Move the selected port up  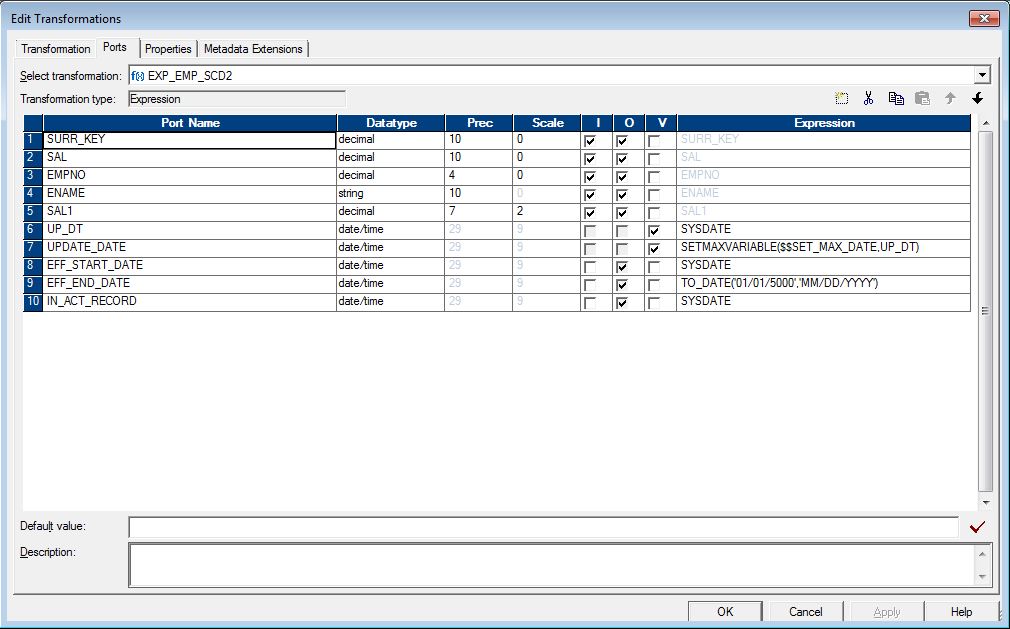point(951,97)
